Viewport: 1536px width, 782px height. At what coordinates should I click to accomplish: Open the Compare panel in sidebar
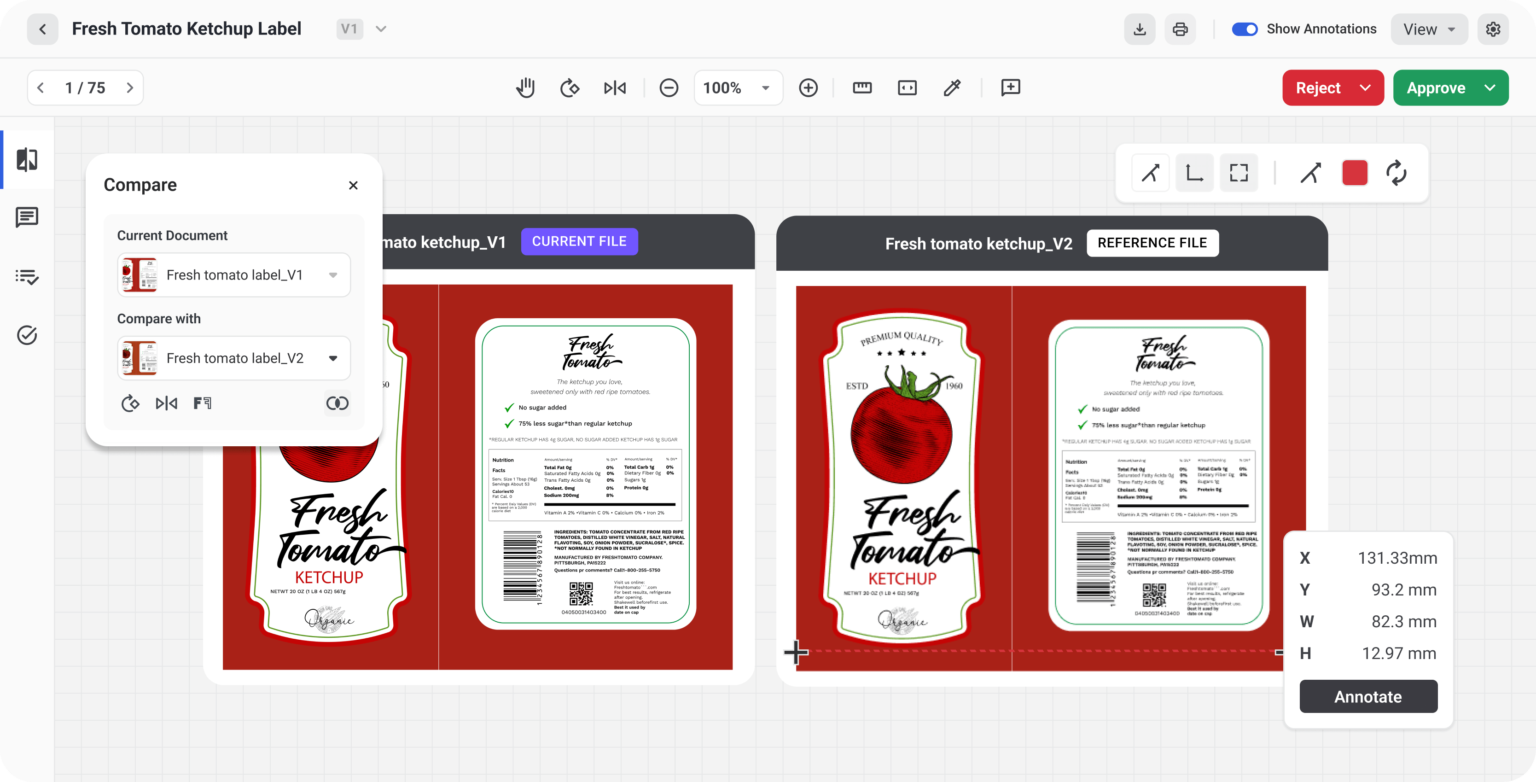[x=27, y=158]
